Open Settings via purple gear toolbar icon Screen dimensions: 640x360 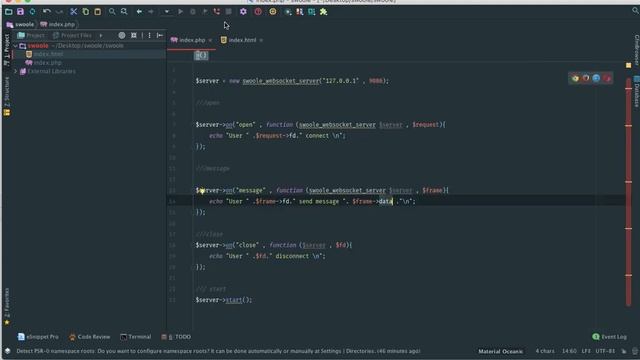tap(243, 12)
